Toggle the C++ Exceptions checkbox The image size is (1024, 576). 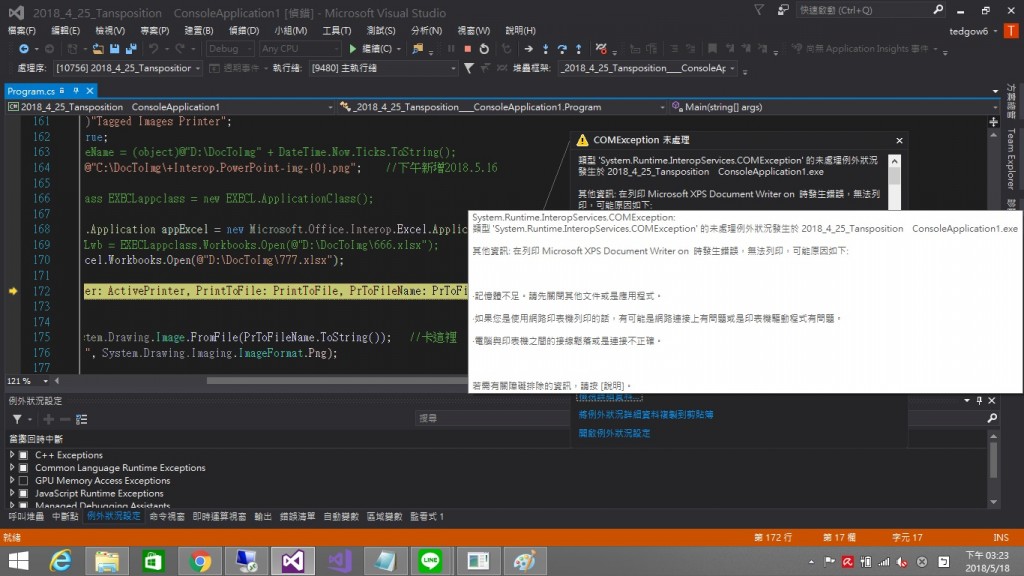(x=24, y=455)
